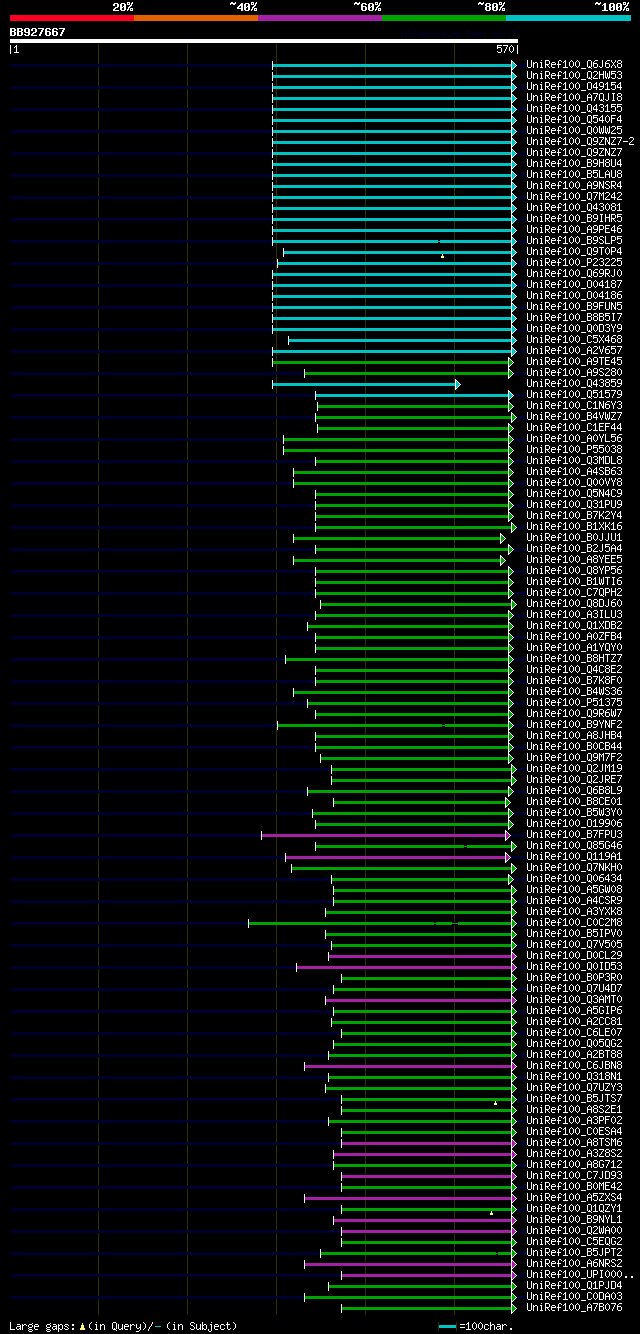Select hit label UniRef100_B5JTS7
Image resolution: width=640 pixels, height=1334 pixels.
point(574,1098)
